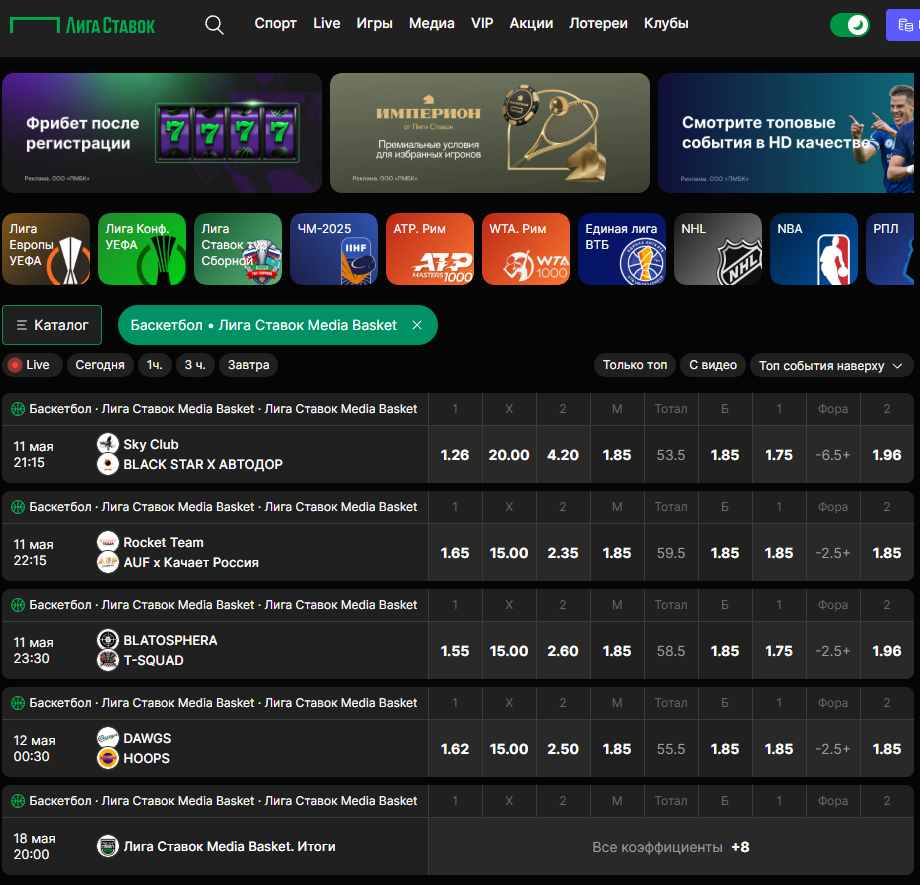Remove the Баскетбол Media Basket filter with X
920x885 pixels.
[417, 325]
